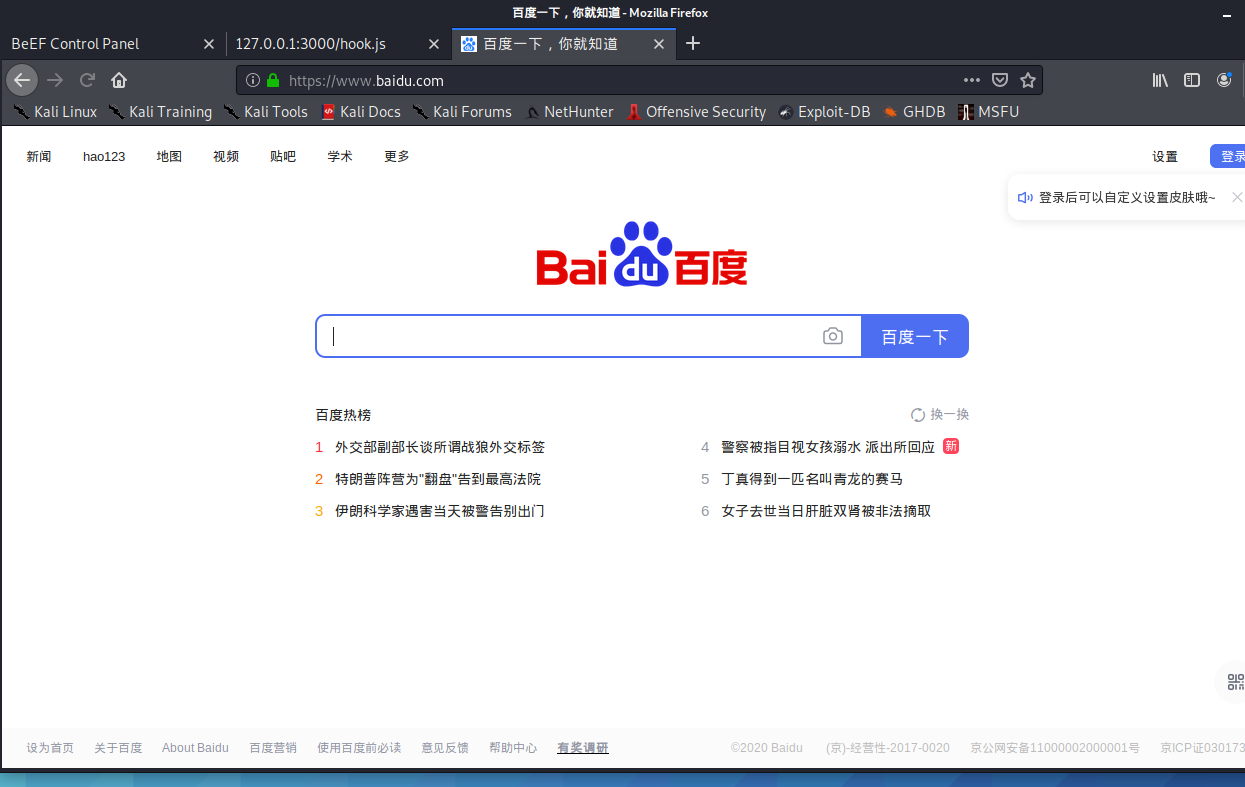The height and width of the screenshot is (787, 1245).
Task: Open 贴吧 in top navigation
Action: coord(283,157)
